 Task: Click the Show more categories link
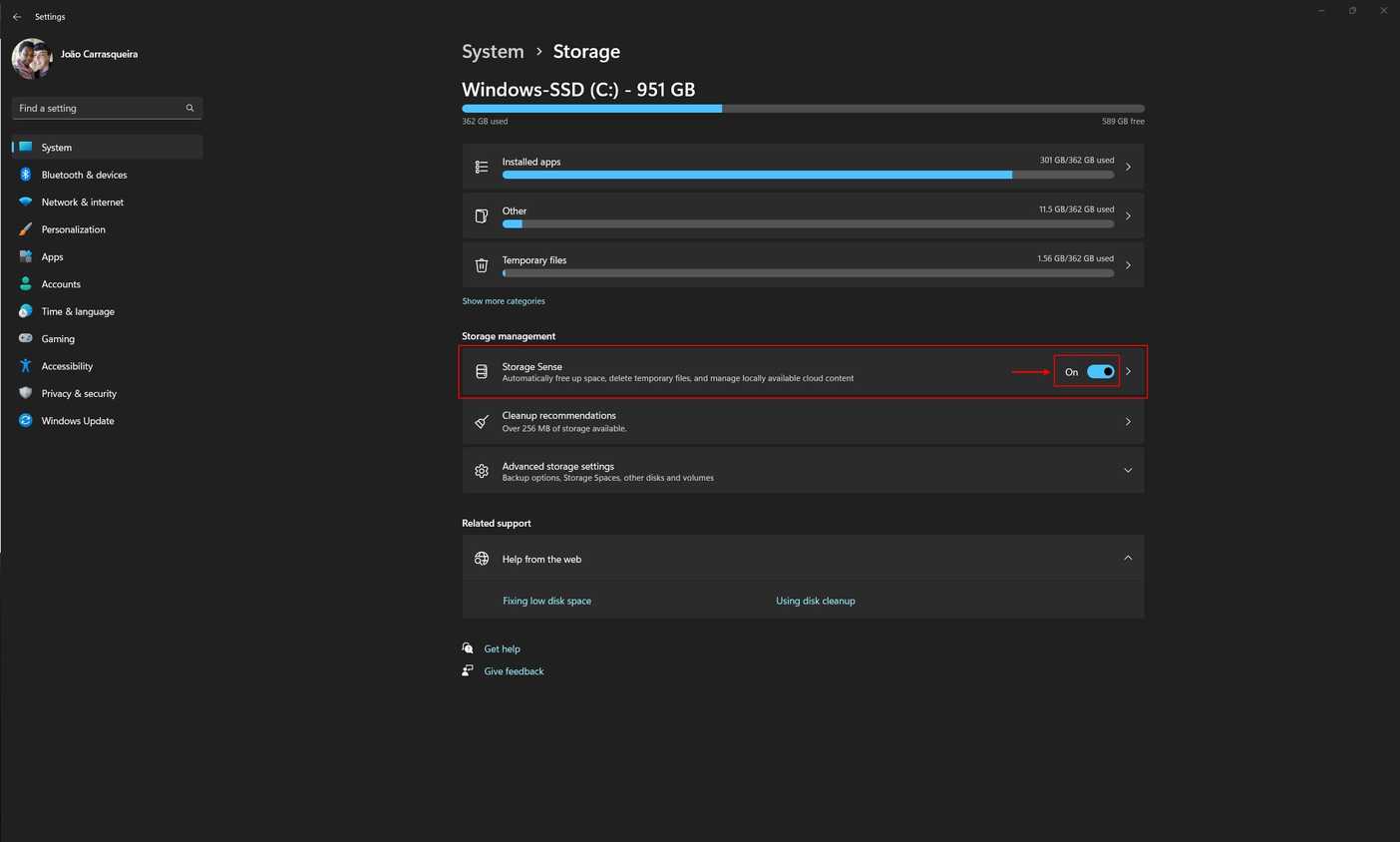coord(504,301)
